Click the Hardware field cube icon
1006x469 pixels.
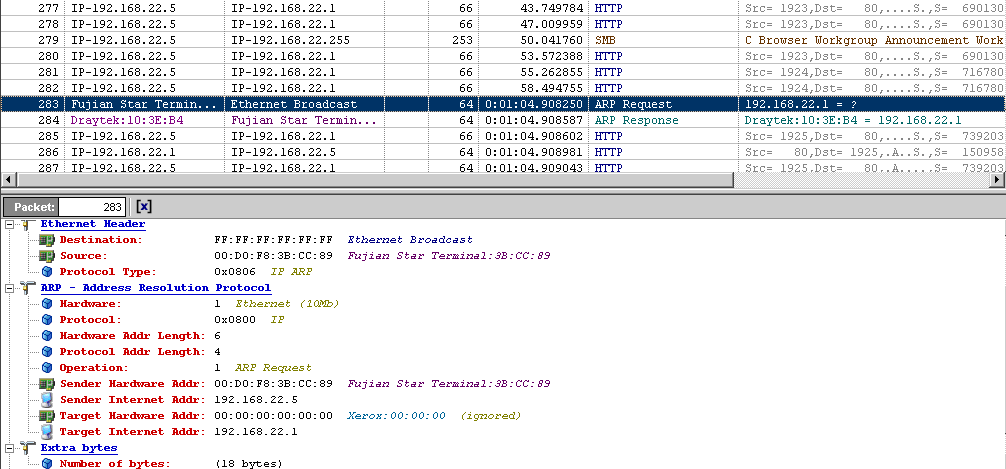[47, 304]
